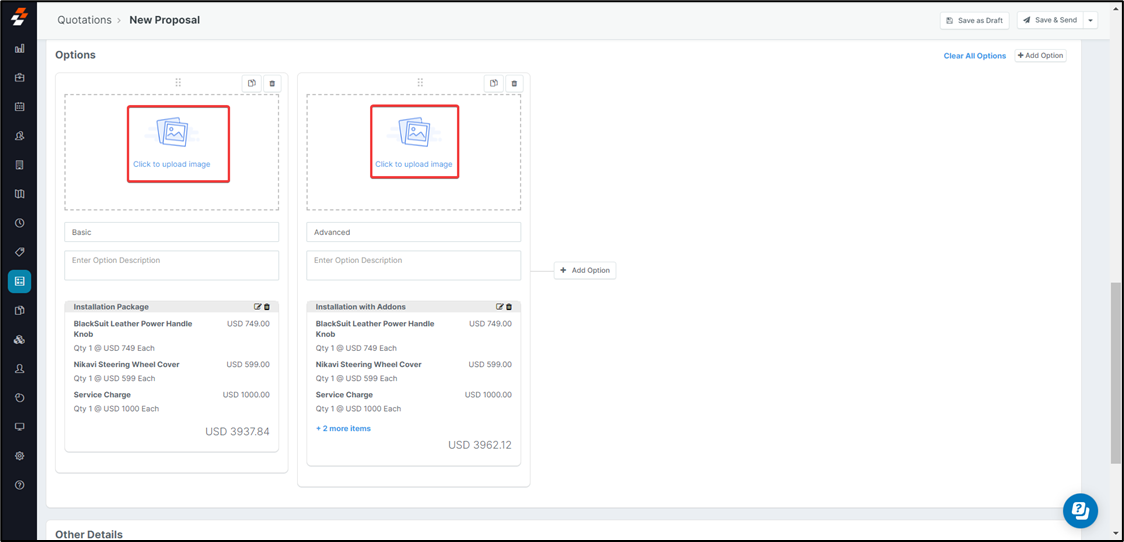
Task: Grab the drag handle of the Basic option
Action: point(178,82)
